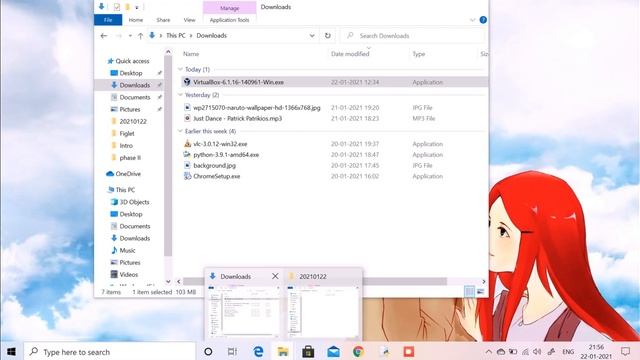Sort by Type column header

418,54
